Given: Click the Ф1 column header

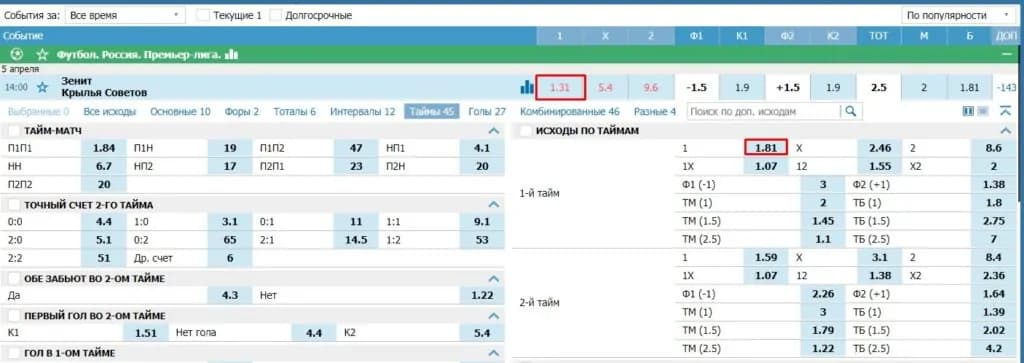Looking at the screenshot, I should point(696,36).
